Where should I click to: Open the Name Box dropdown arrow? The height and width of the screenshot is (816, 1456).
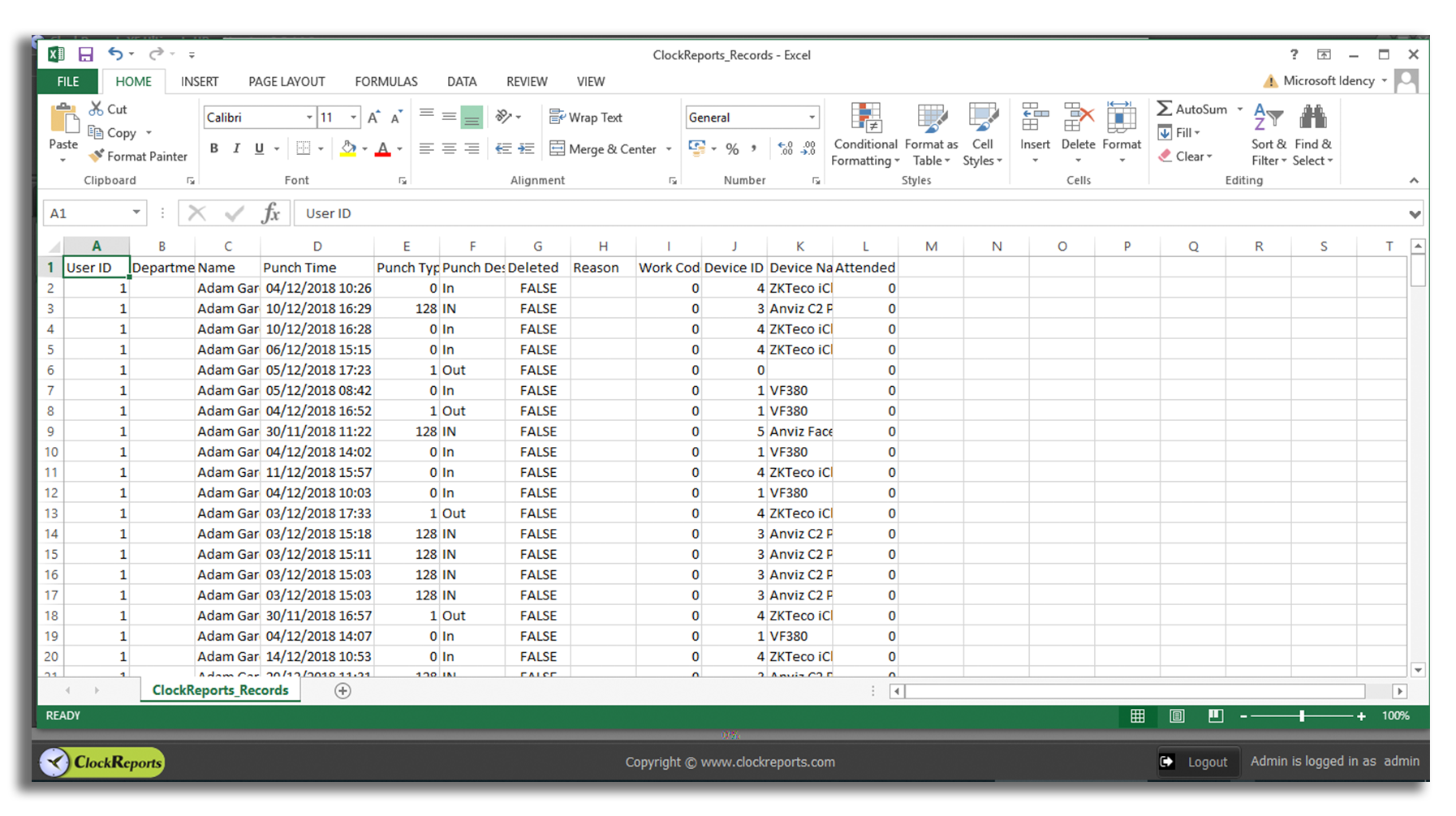coord(136,213)
